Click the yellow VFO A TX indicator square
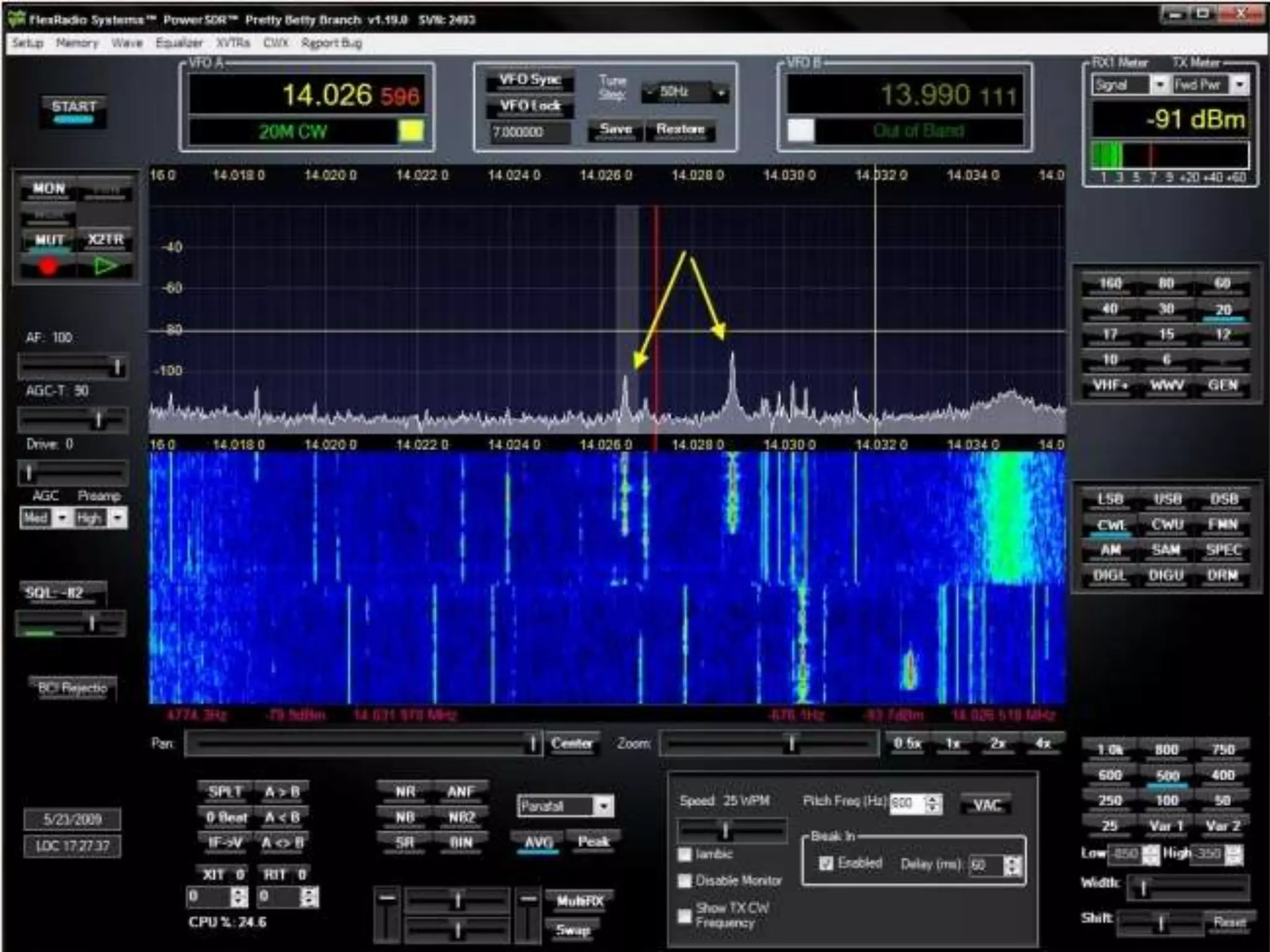The height and width of the screenshot is (952, 1270). [x=412, y=131]
